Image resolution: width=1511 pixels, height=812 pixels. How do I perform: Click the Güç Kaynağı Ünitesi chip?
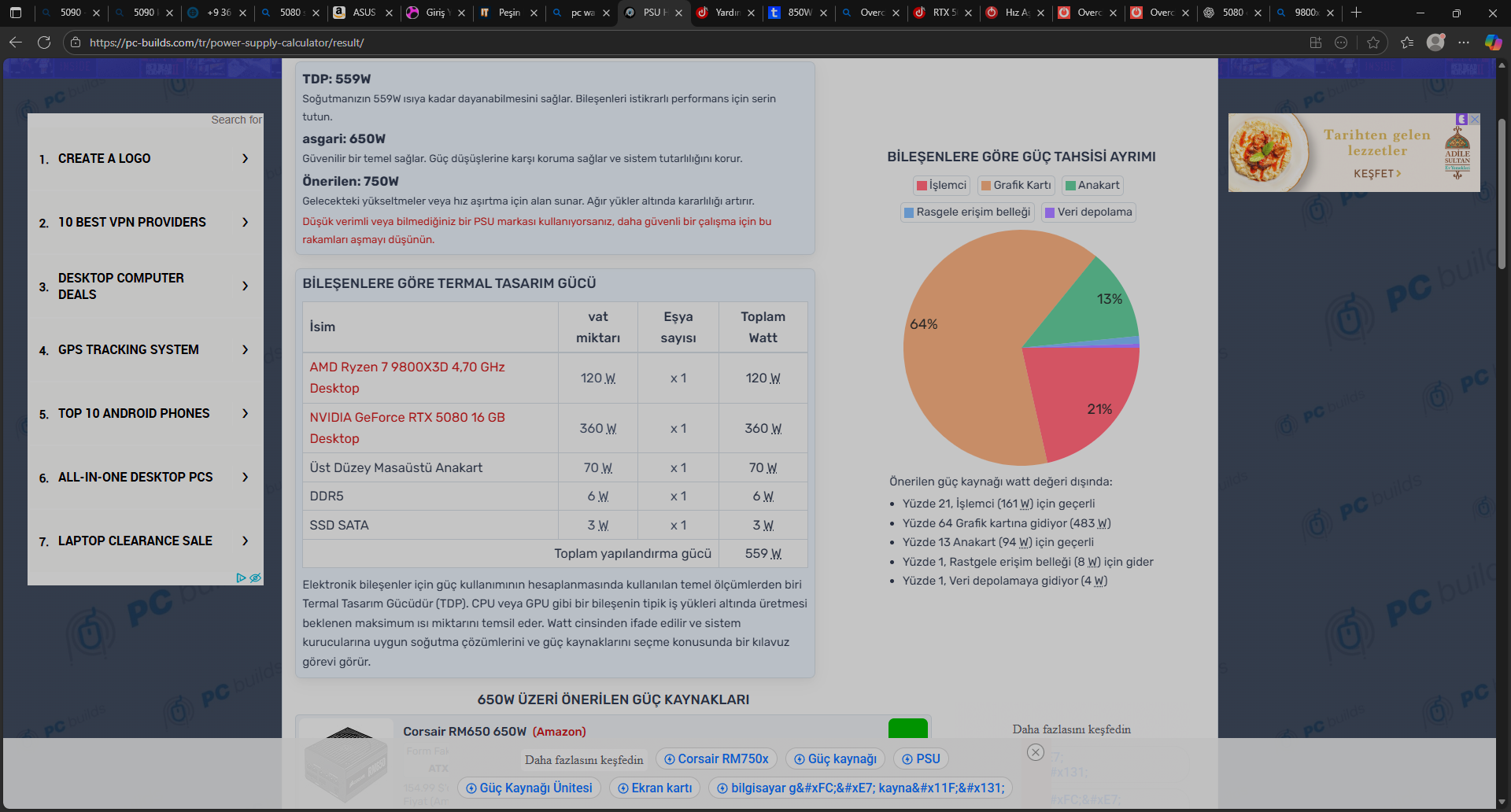tap(529, 788)
